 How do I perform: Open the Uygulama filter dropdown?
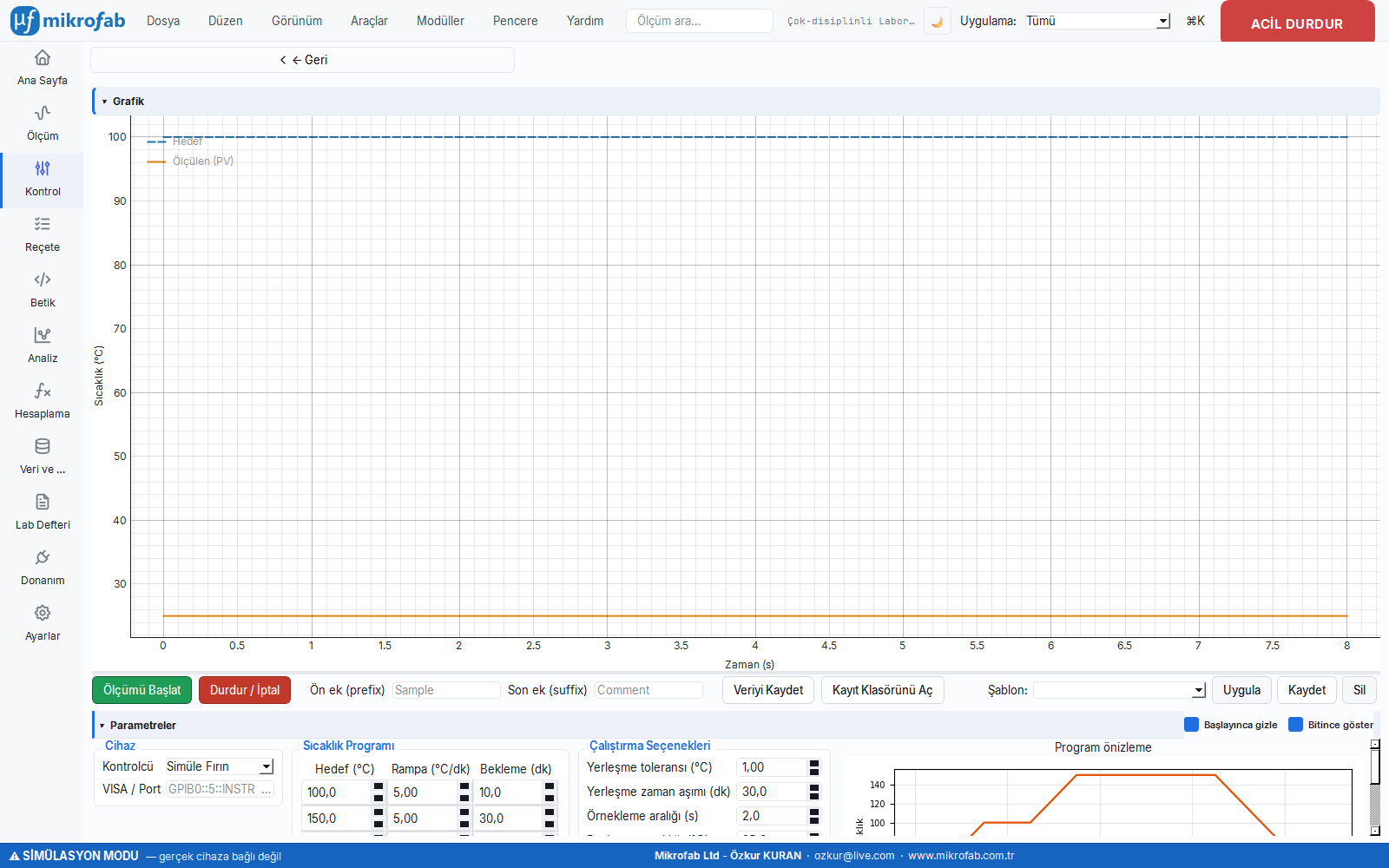point(1096,21)
